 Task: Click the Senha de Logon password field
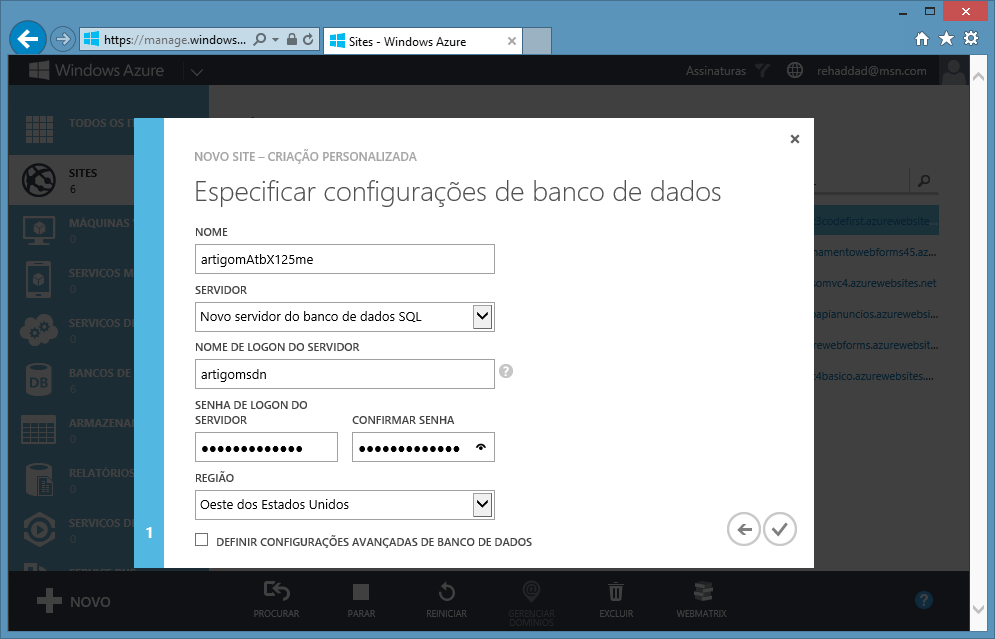point(267,447)
